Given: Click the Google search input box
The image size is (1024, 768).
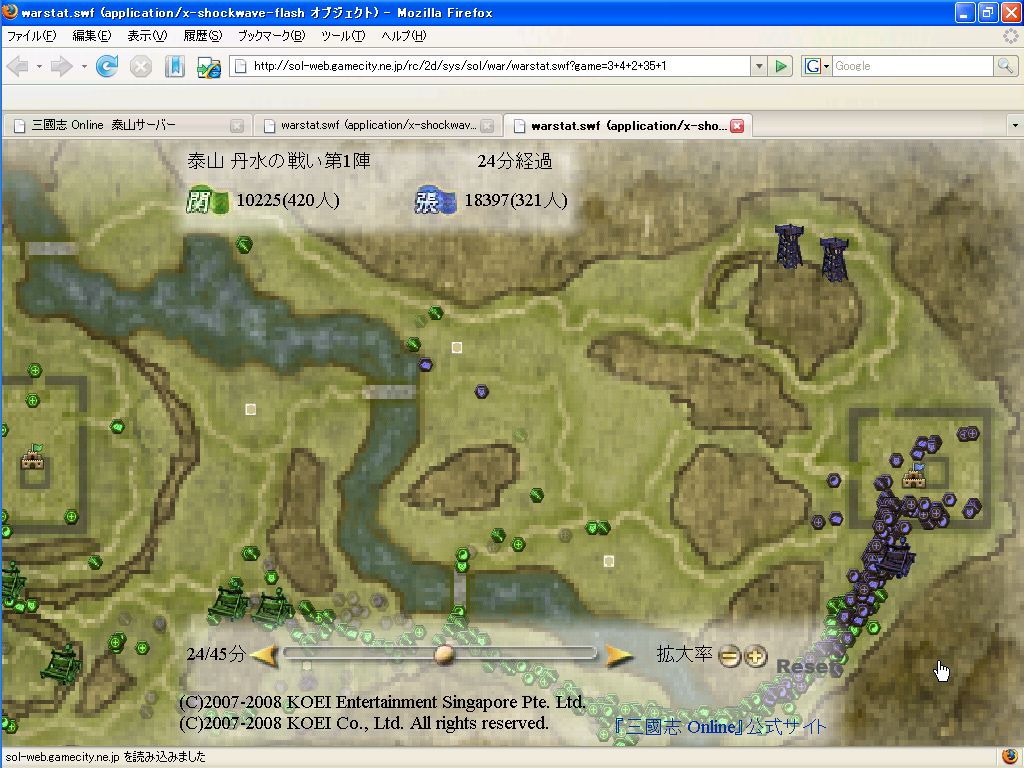Looking at the screenshot, I should (x=912, y=66).
